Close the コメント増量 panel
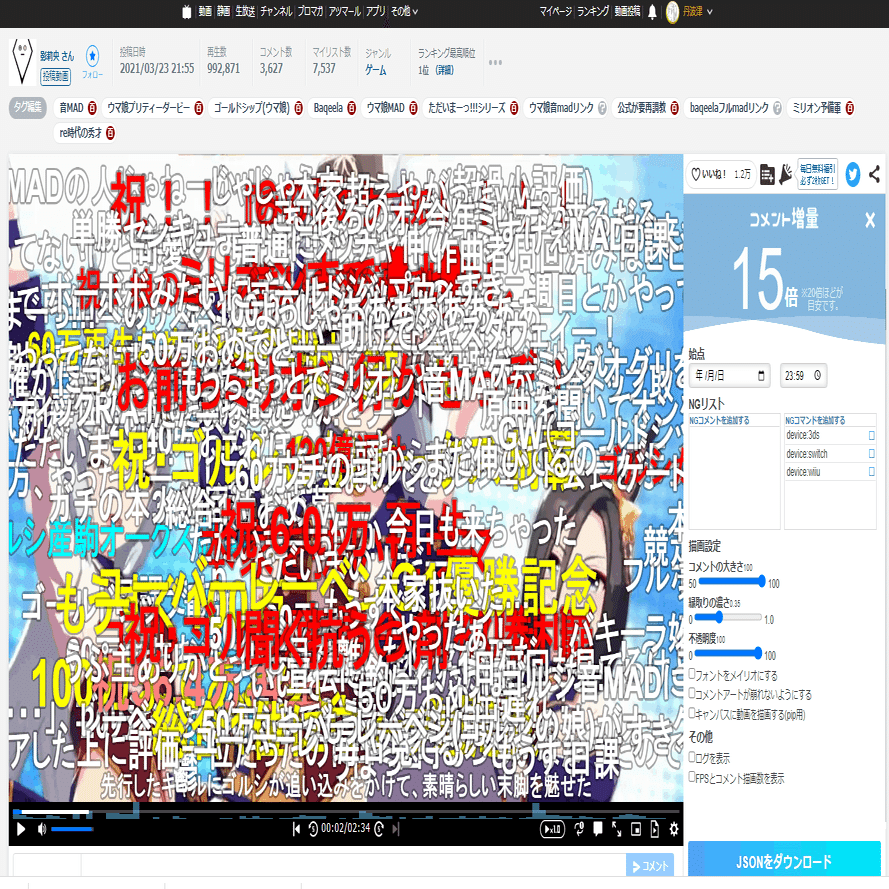Image resolution: width=889 pixels, height=889 pixels. pos(870,220)
